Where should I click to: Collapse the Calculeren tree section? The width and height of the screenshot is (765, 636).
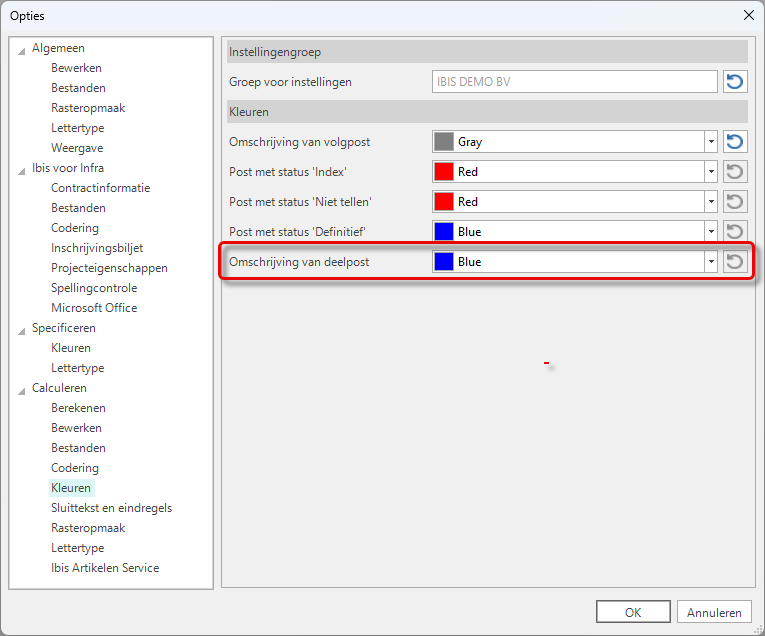(21, 388)
